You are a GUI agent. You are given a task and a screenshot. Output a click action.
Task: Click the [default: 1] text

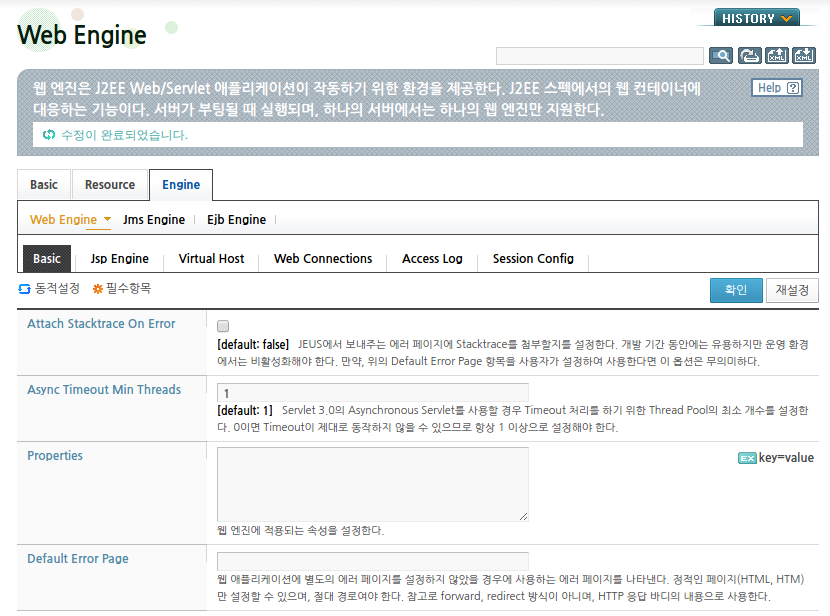[245, 411]
